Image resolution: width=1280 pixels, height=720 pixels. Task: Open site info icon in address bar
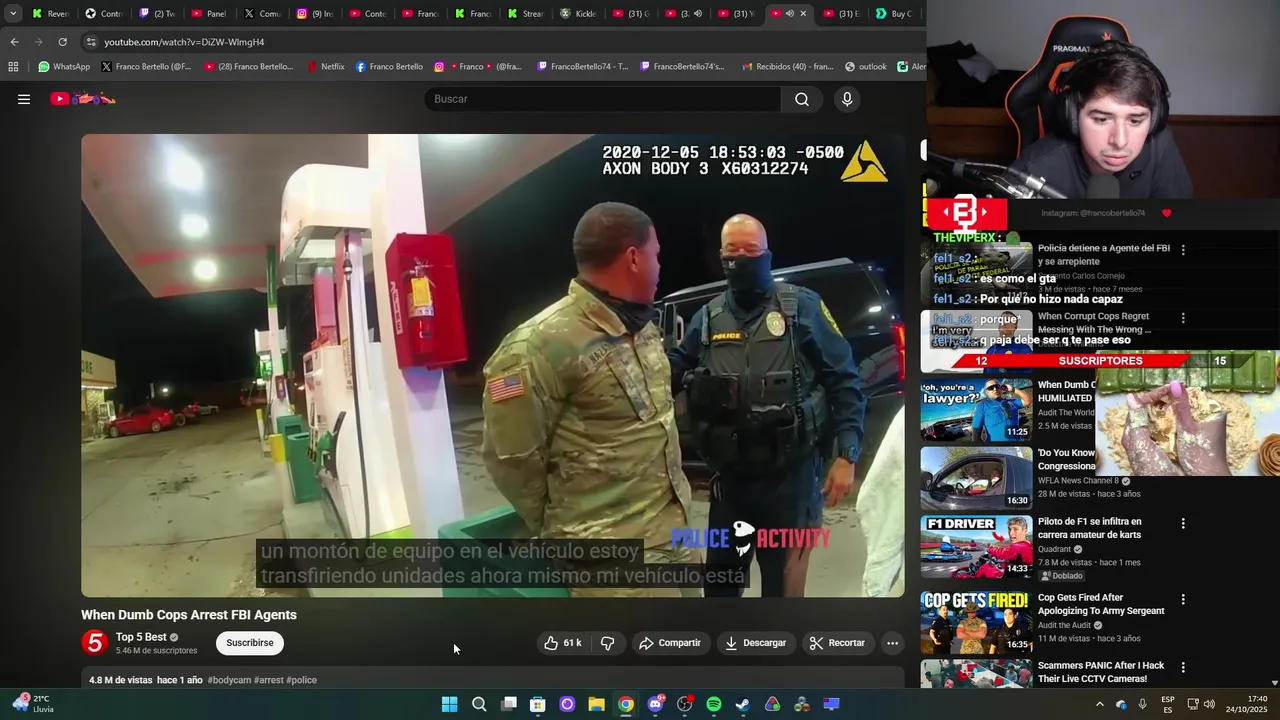(x=91, y=42)
